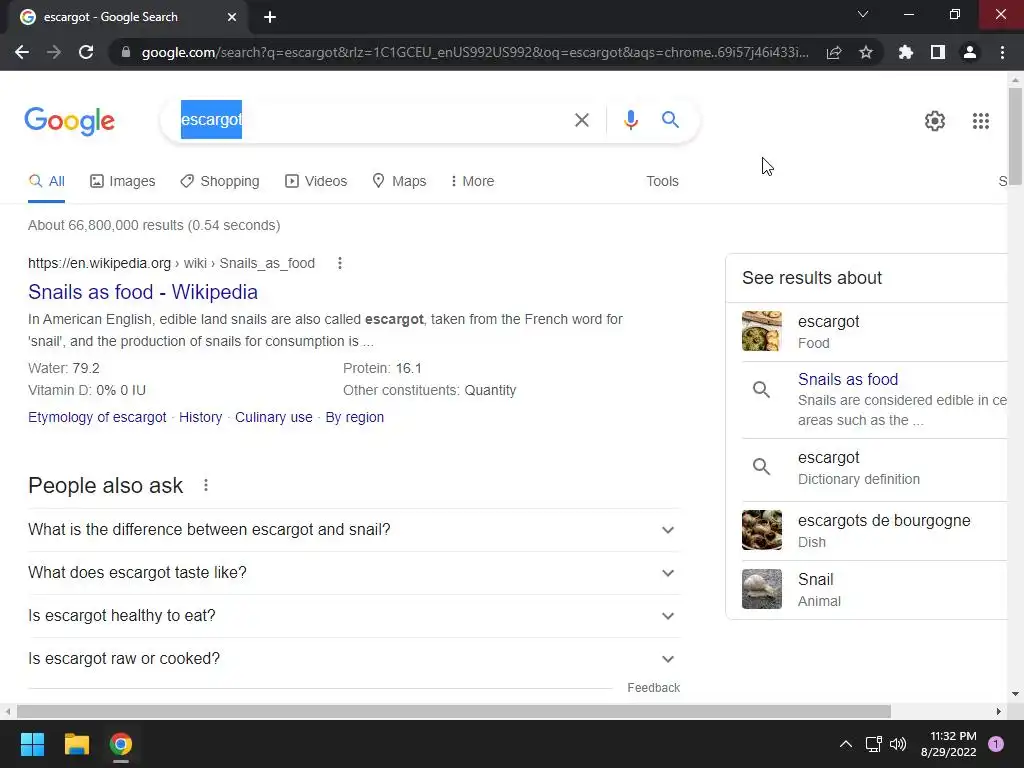The width and height of the screenshot is (1024, 768).
Task: Open the volume speaker tray icon
Action: (898, 744)
